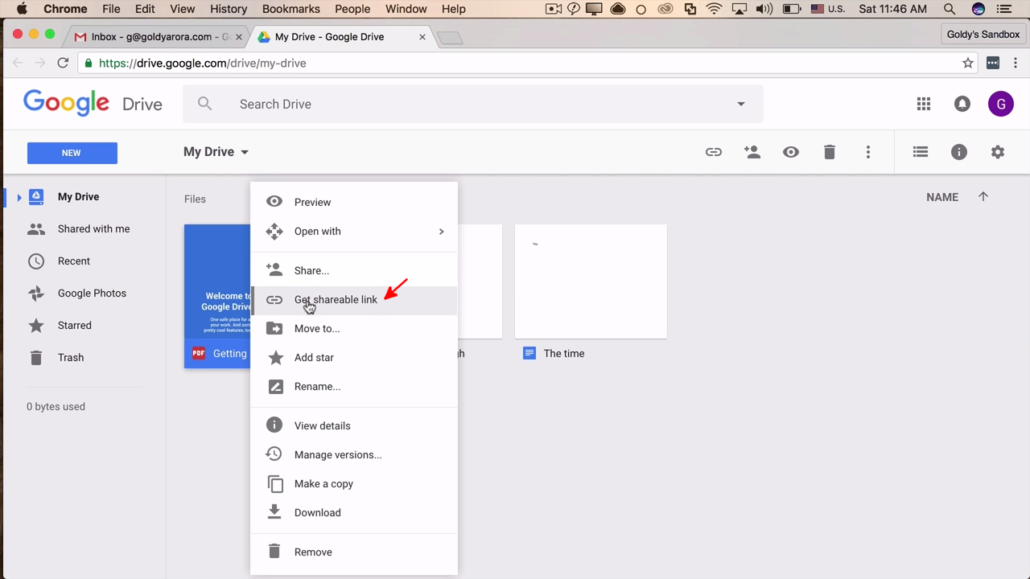Select View details in context menu
1030x579 pixels.
click(x=354, y=426)
